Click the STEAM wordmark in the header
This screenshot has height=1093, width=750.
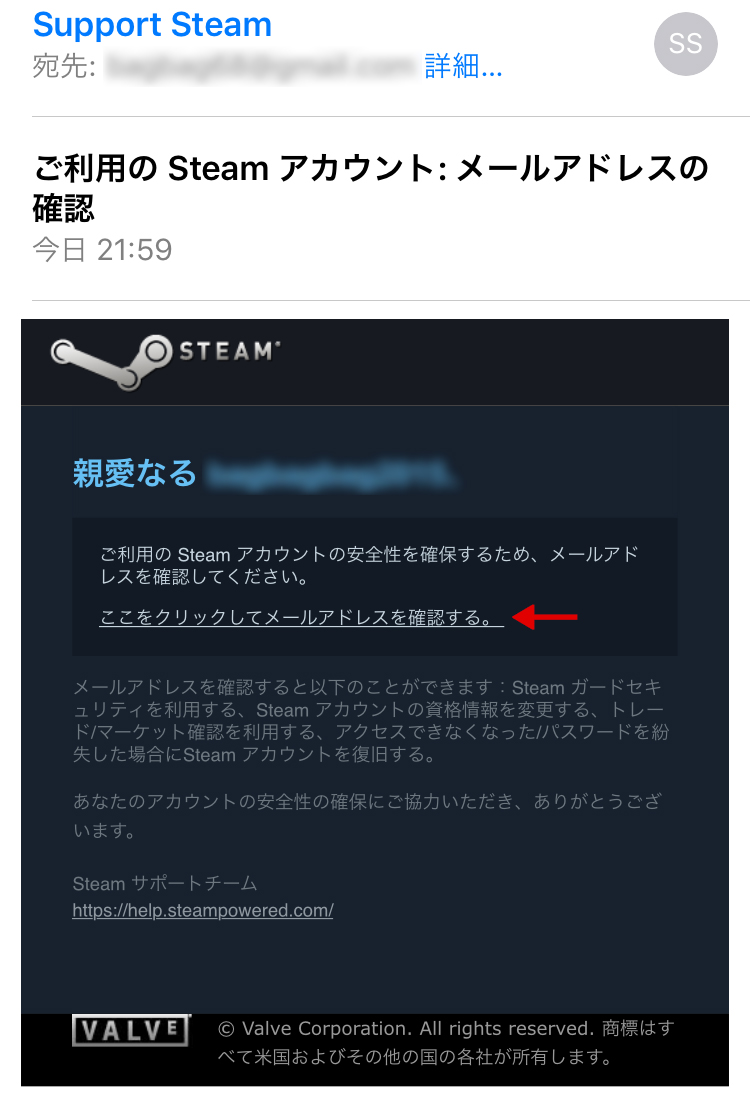pyautogui.click(x=229, y=351)
